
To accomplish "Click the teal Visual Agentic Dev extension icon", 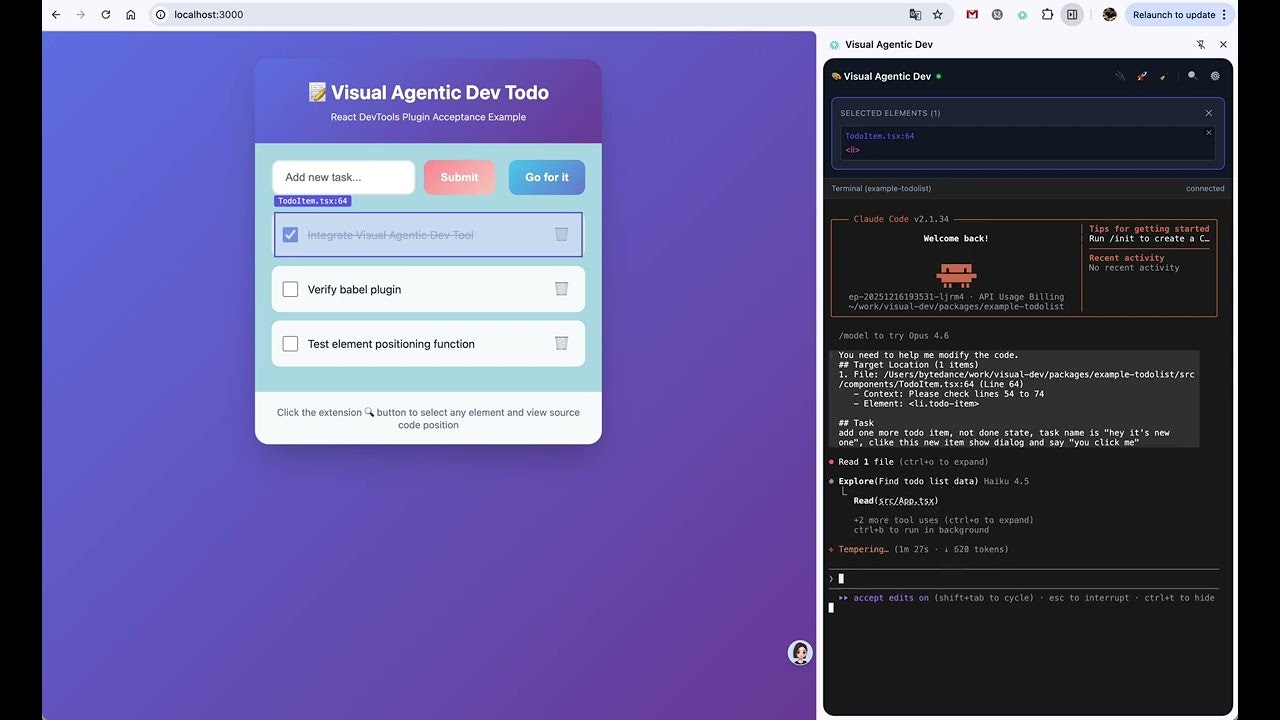I will (x=1022, y=15).
